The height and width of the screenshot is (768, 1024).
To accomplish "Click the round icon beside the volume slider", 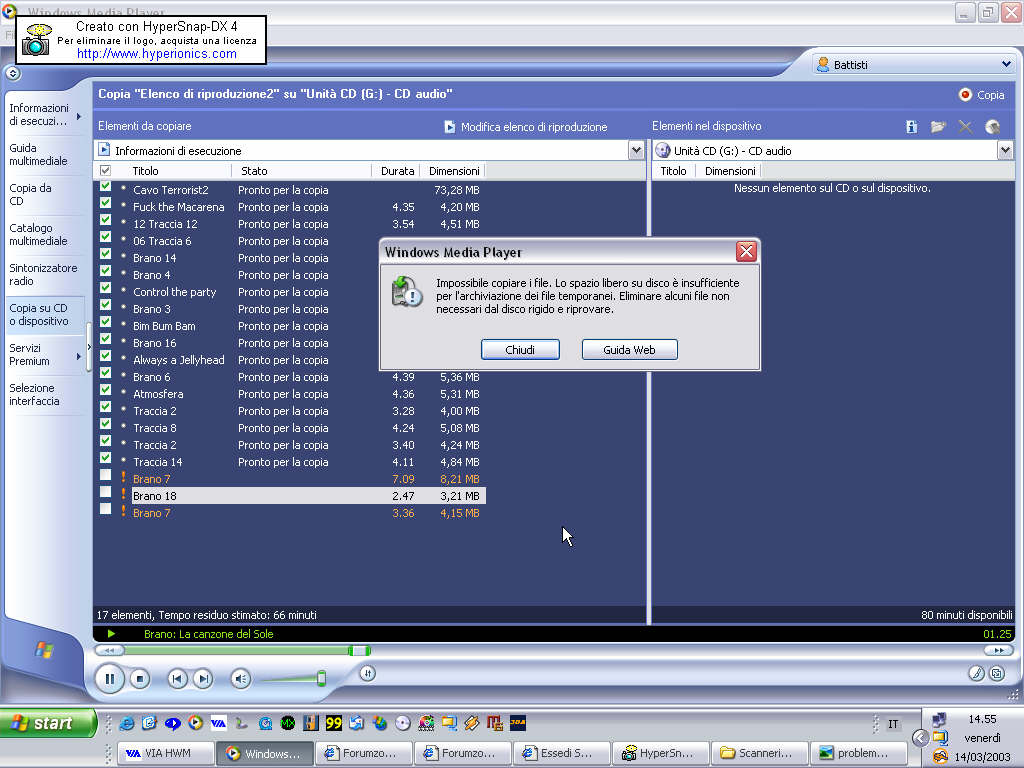I will click(x=368, y=673).
